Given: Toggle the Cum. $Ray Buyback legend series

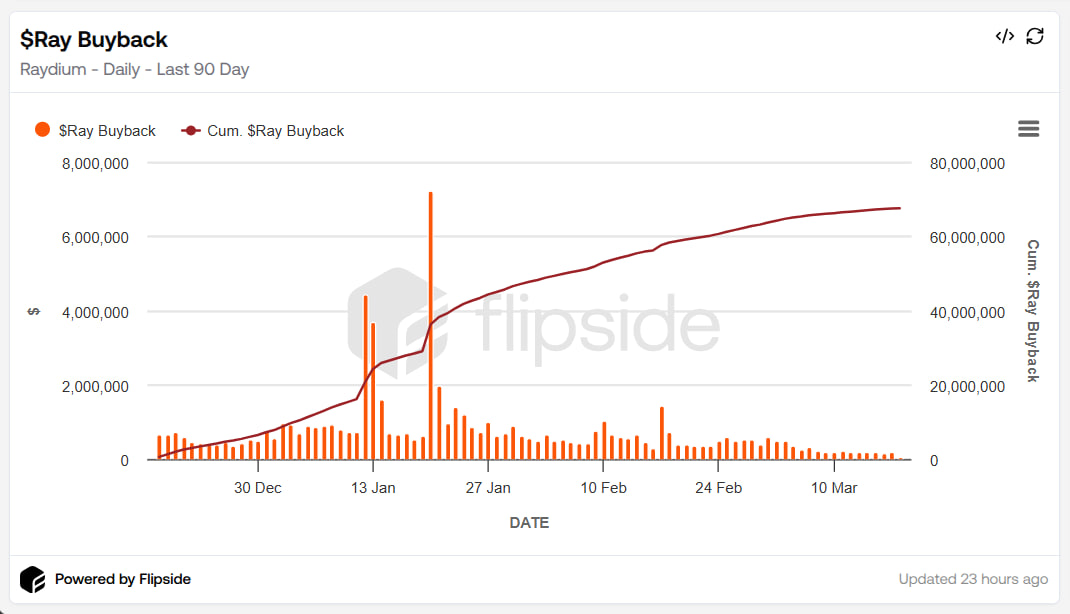Looking at the screenshot, I should [x=275, y=131].
